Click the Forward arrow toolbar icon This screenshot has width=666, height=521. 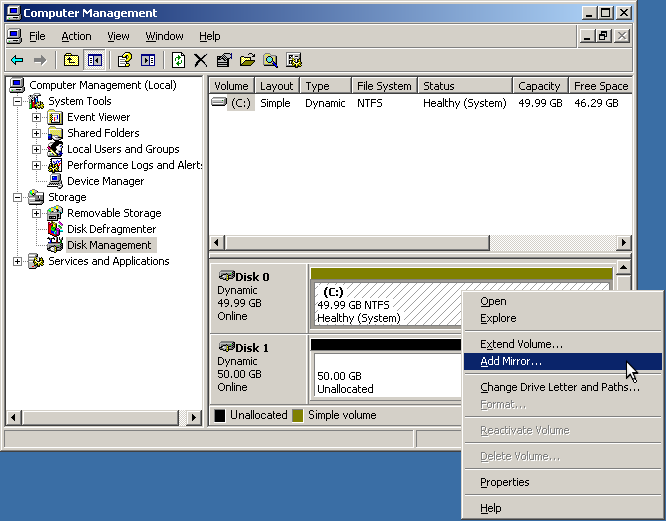[40, 60]
